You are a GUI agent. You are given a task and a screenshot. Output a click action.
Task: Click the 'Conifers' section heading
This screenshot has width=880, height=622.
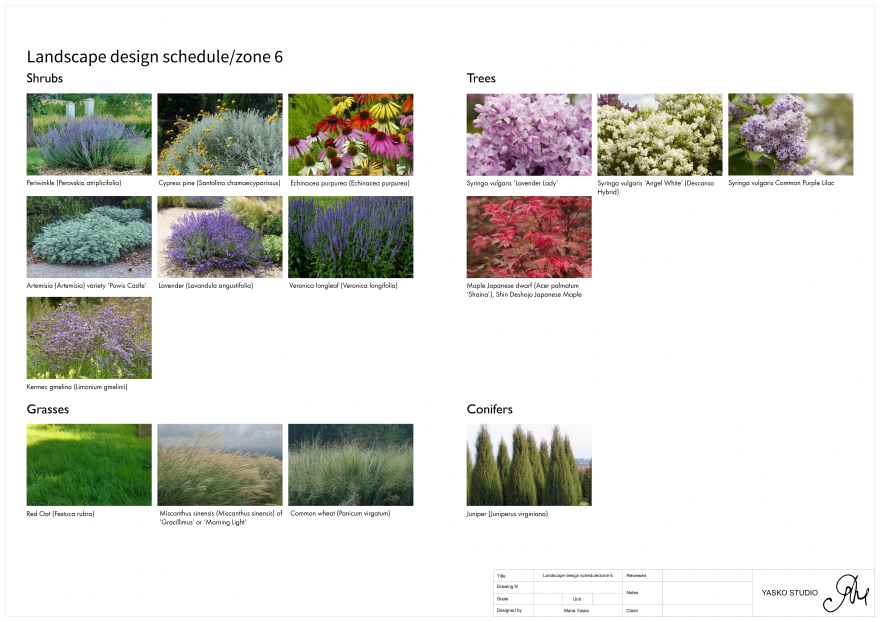489,409
